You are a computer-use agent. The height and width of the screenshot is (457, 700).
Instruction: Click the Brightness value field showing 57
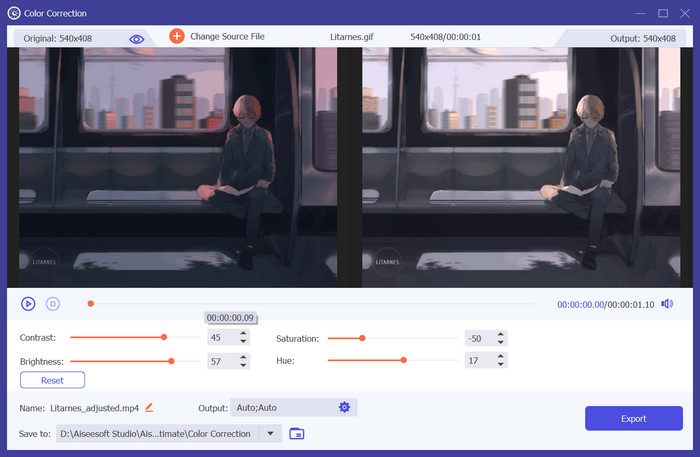coord(222,361)
